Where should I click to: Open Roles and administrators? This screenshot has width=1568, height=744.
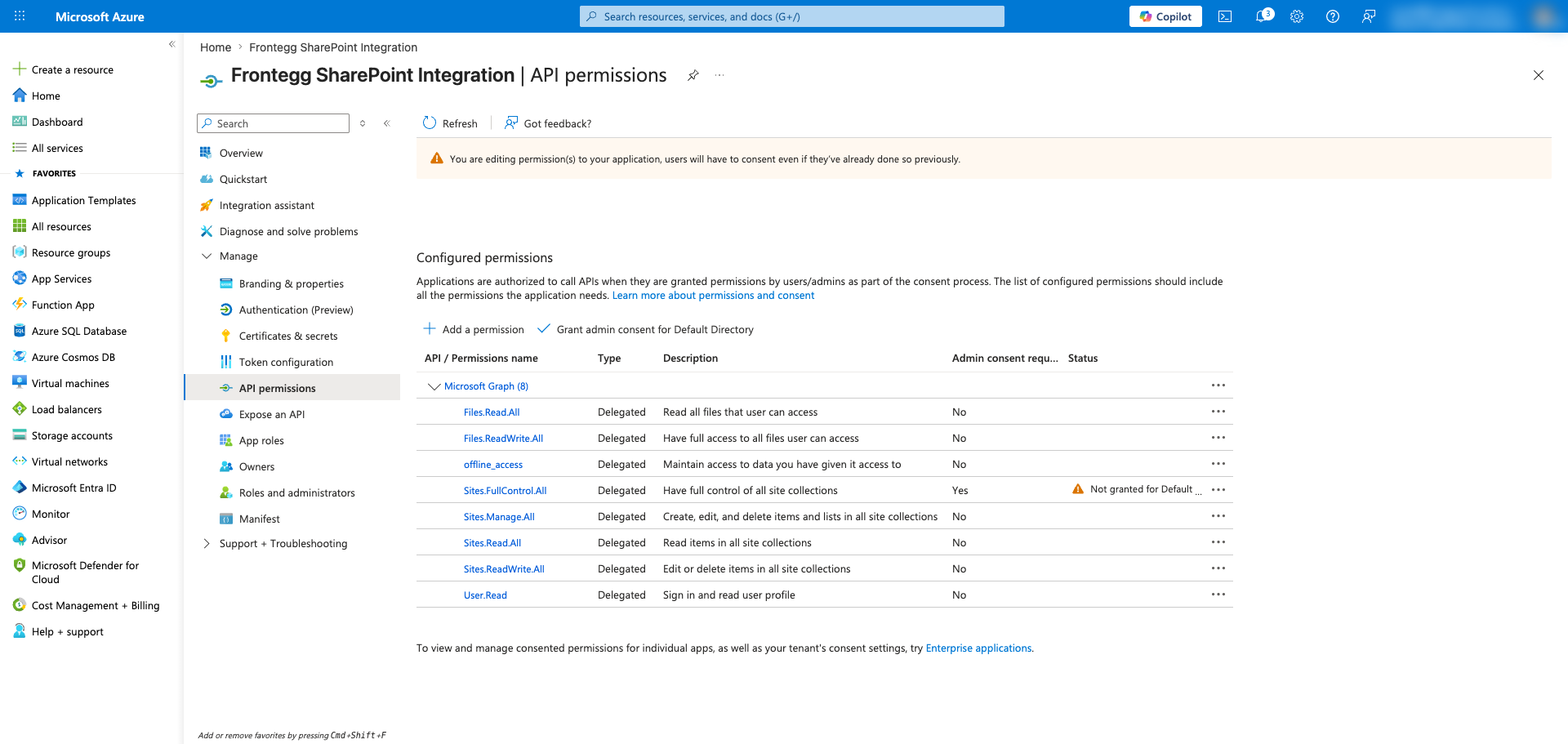pos(296,493)
